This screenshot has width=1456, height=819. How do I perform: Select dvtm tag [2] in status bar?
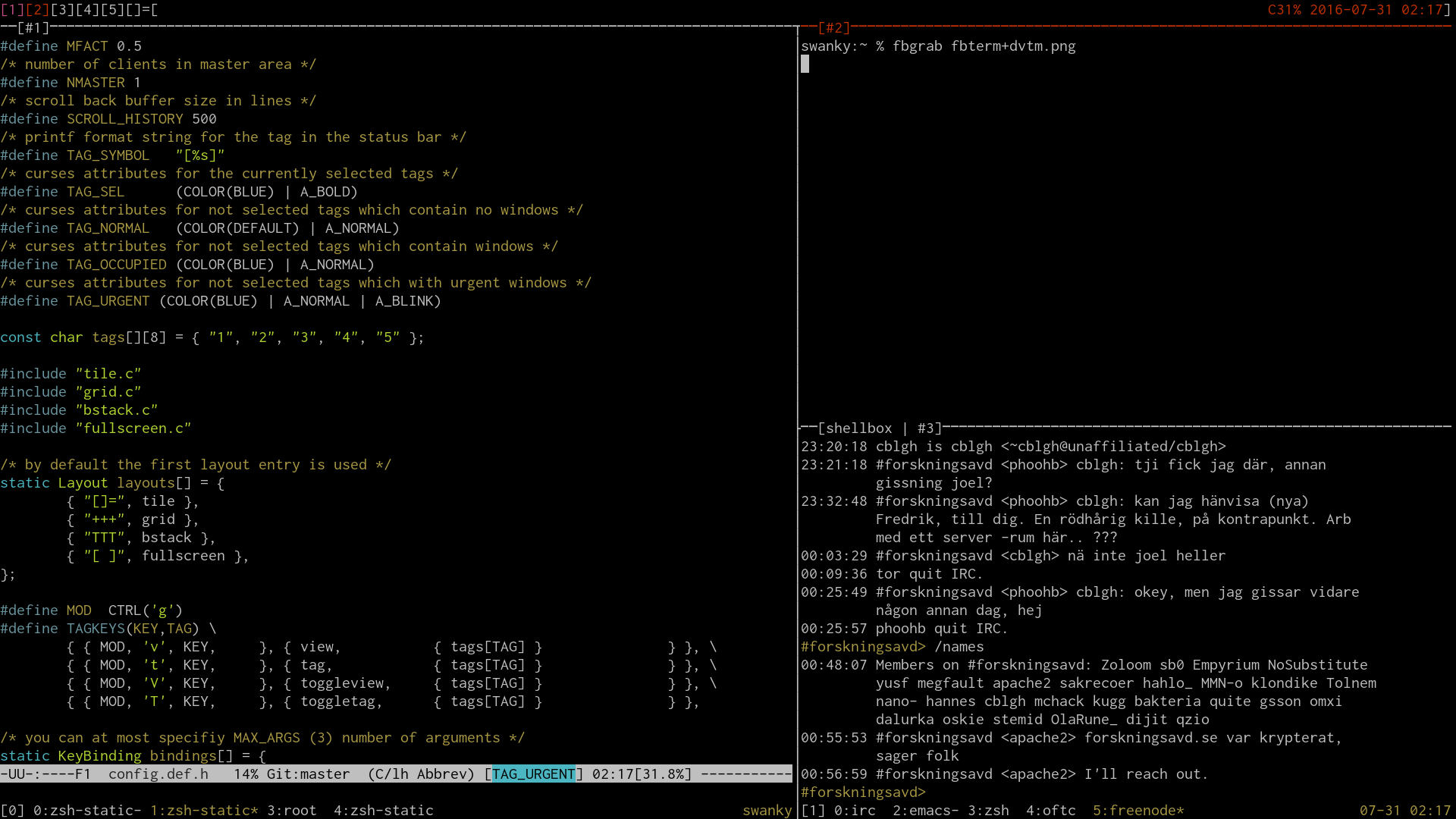(37, 10)
